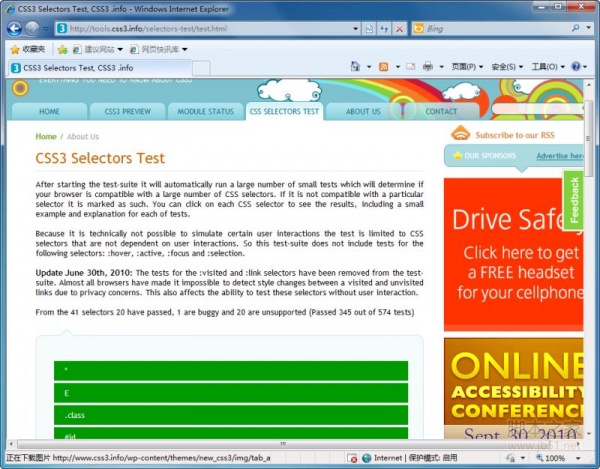Open the green Feedback side tab
The width and height of the screenshot is (600, 469).
[574, 200]
